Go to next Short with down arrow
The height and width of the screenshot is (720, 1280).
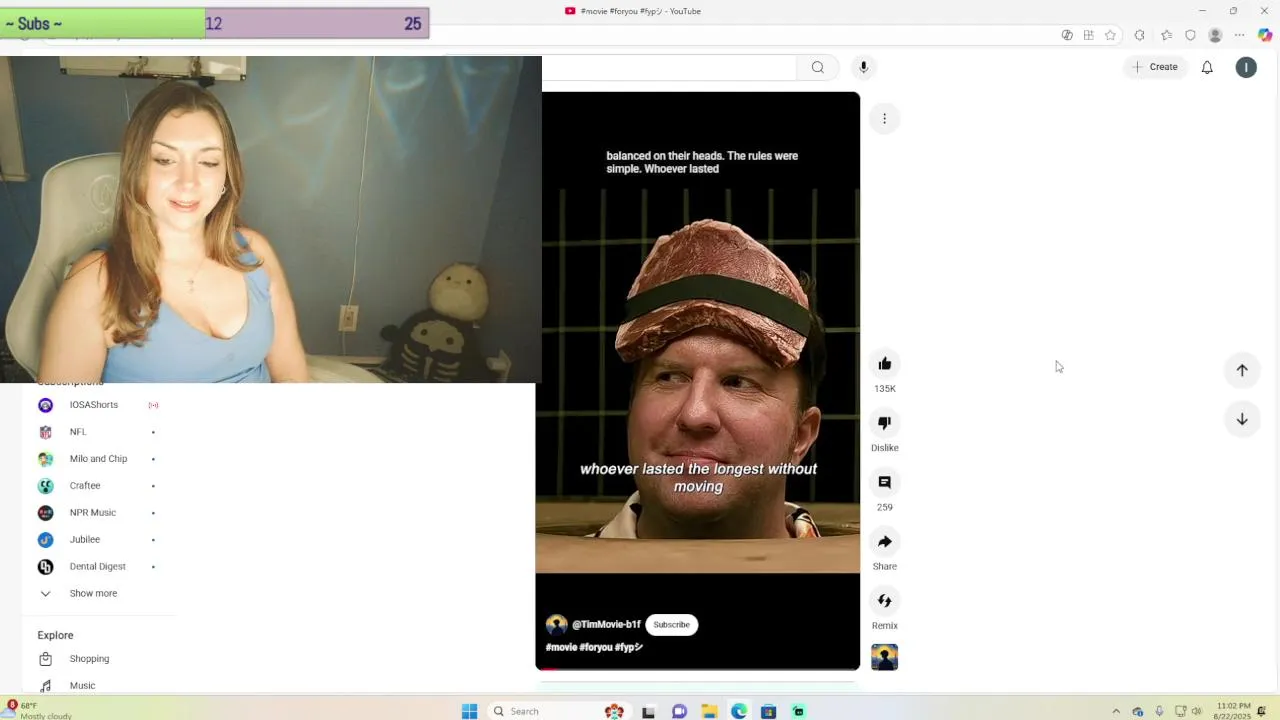pos(1242,420)
